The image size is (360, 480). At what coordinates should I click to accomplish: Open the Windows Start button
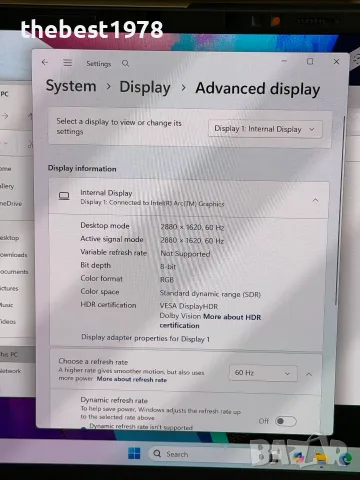[134, 453]
